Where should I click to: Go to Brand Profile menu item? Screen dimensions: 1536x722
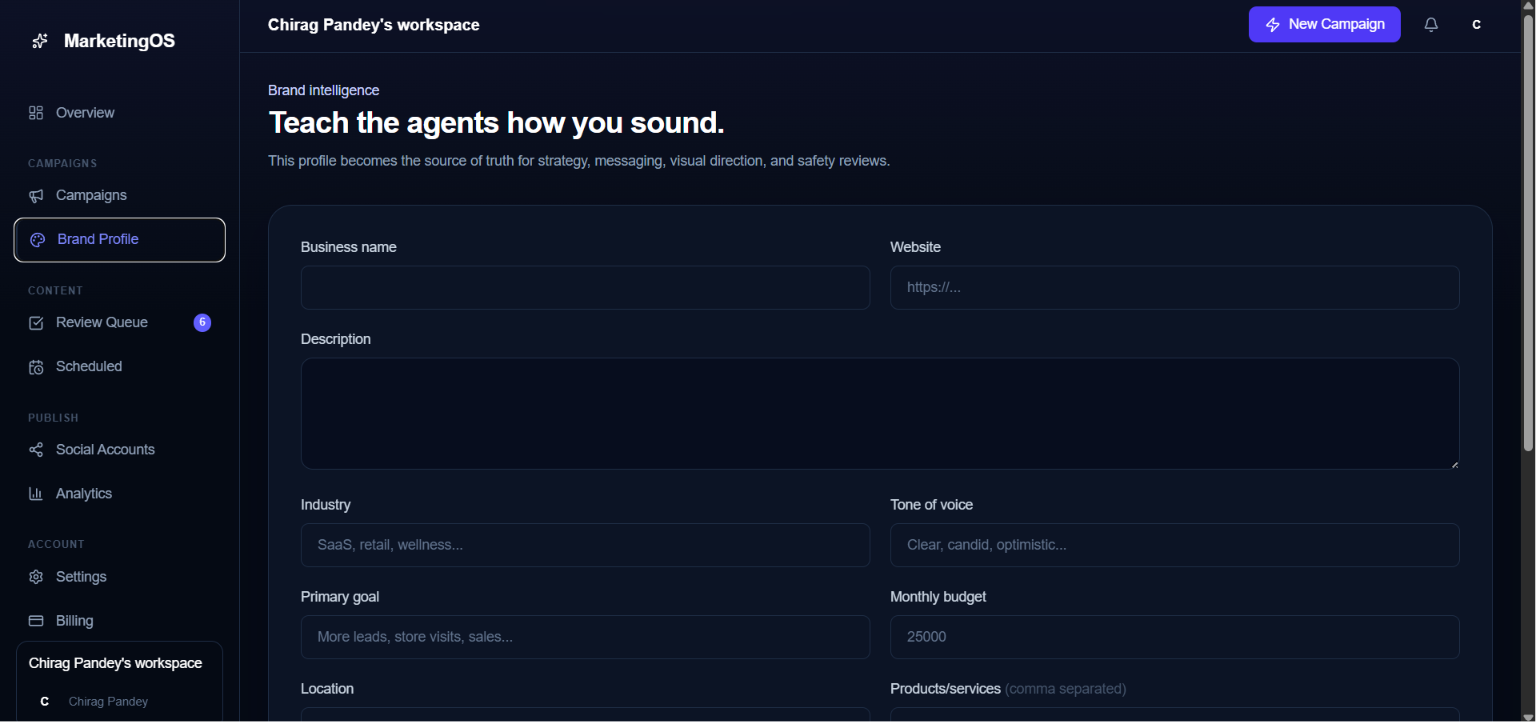(120, 240)
